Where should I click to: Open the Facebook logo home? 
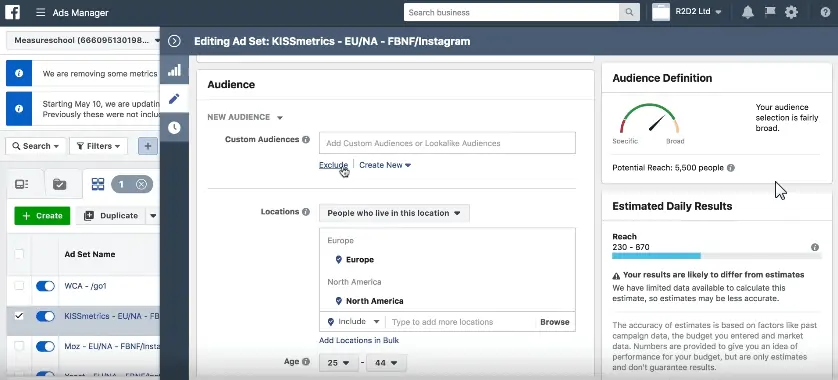click(12, 12)
